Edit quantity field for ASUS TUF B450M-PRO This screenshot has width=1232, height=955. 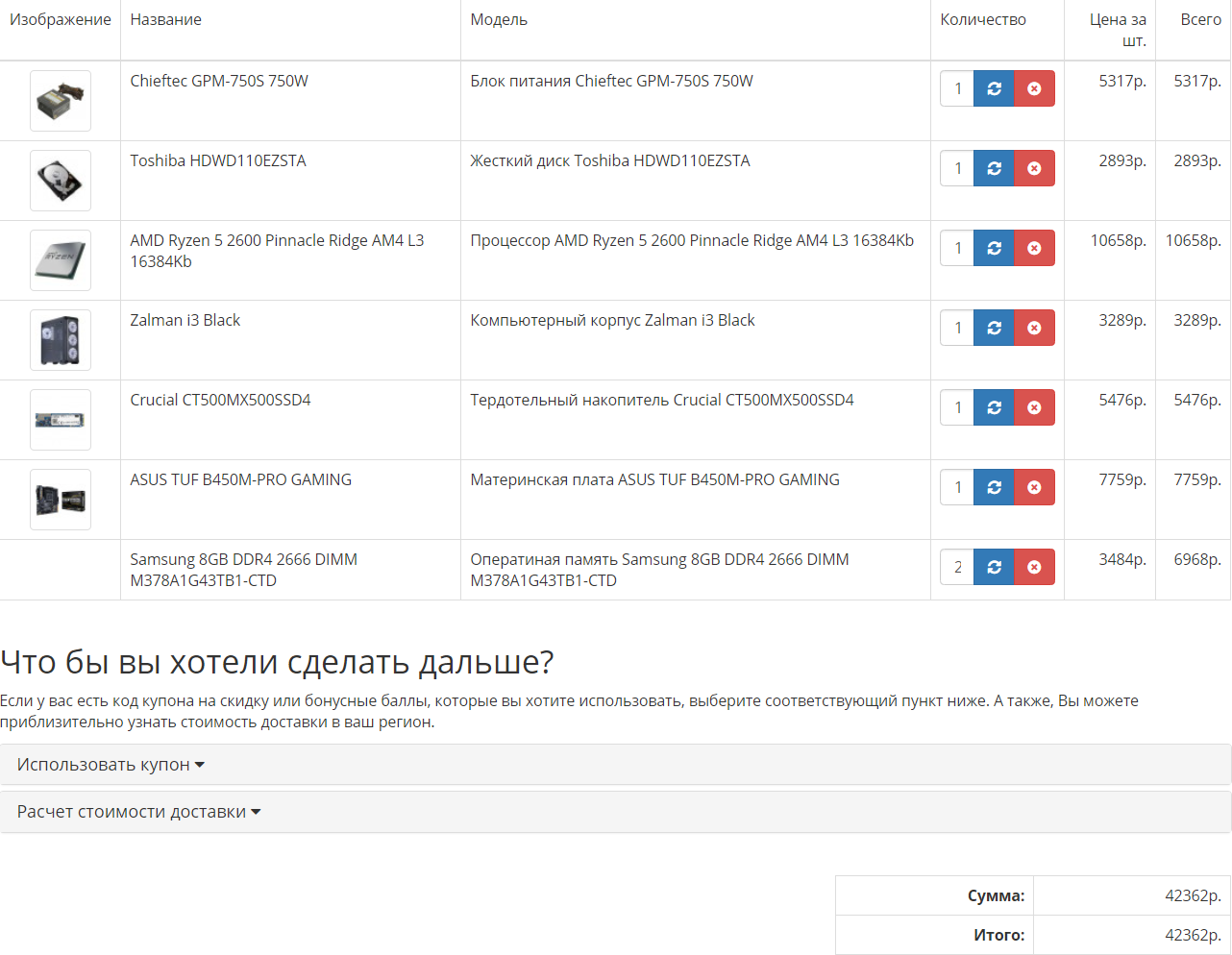tap(957, 487)
